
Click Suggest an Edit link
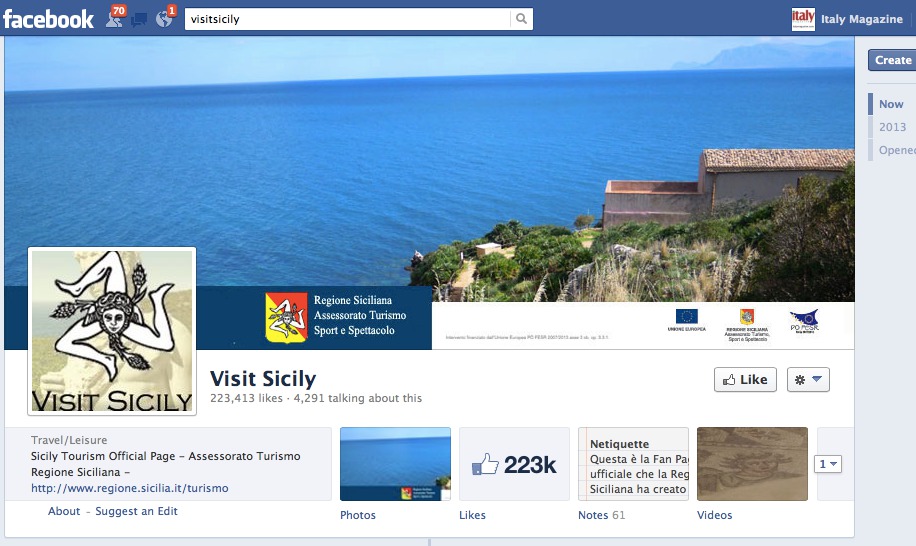tap(136, 511)
